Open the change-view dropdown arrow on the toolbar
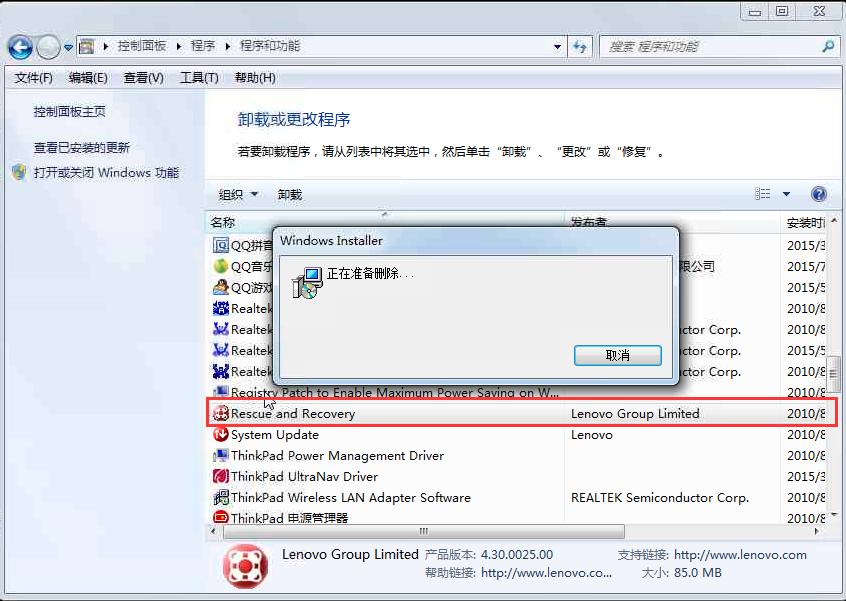 [785, 193]
